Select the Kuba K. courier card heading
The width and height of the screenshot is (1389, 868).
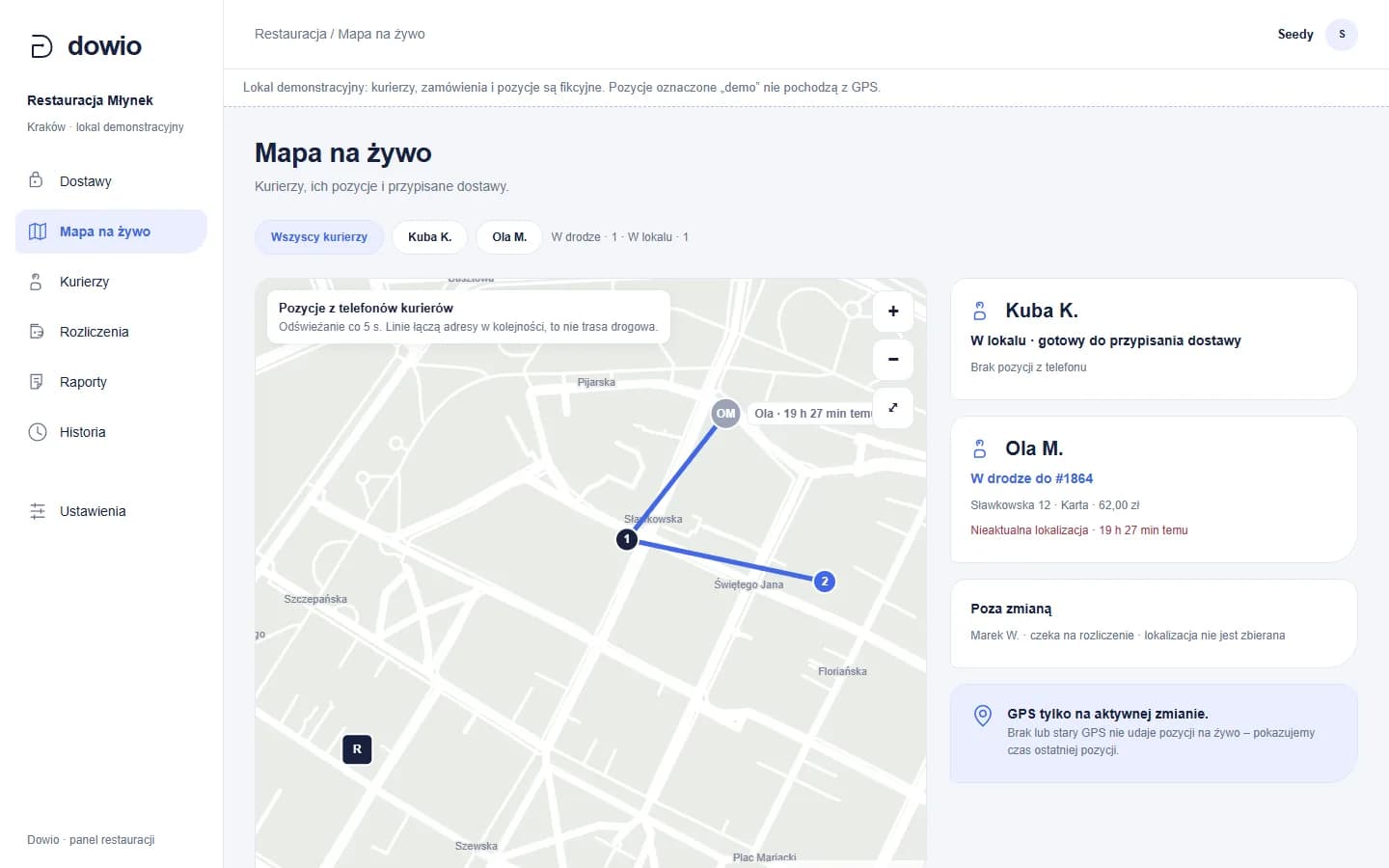(x=1042, y=311)
